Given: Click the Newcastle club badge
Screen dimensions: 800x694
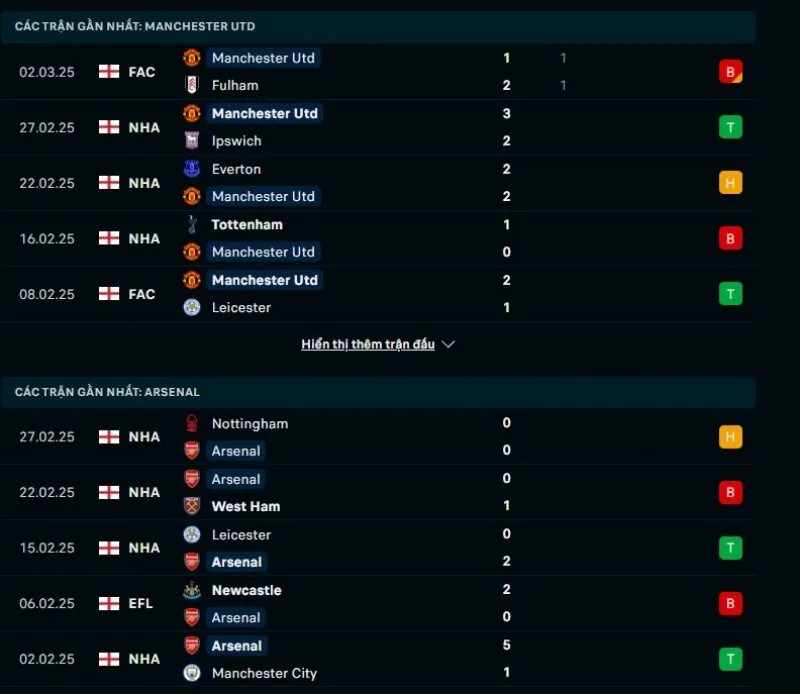Looking at the screenshot, I should coord(192,590).
